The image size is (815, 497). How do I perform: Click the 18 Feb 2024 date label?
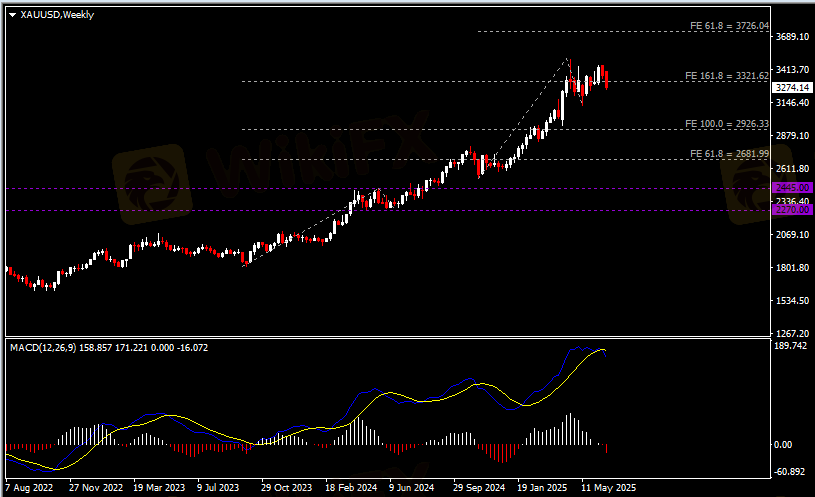coord(351,489)
